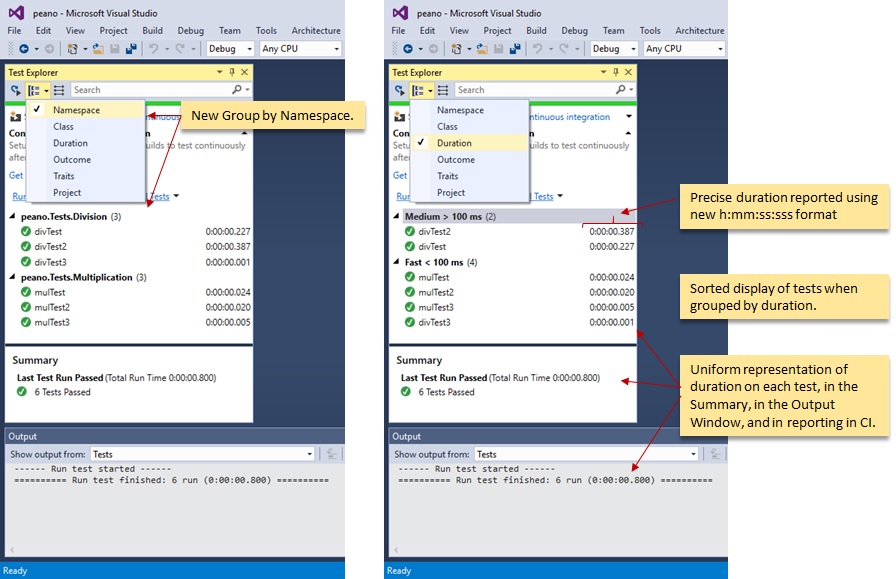The height and width of the screenshot is (579, 896).
Task: Select checked Duration grouping in right window menu
Action: click(470, 143)
